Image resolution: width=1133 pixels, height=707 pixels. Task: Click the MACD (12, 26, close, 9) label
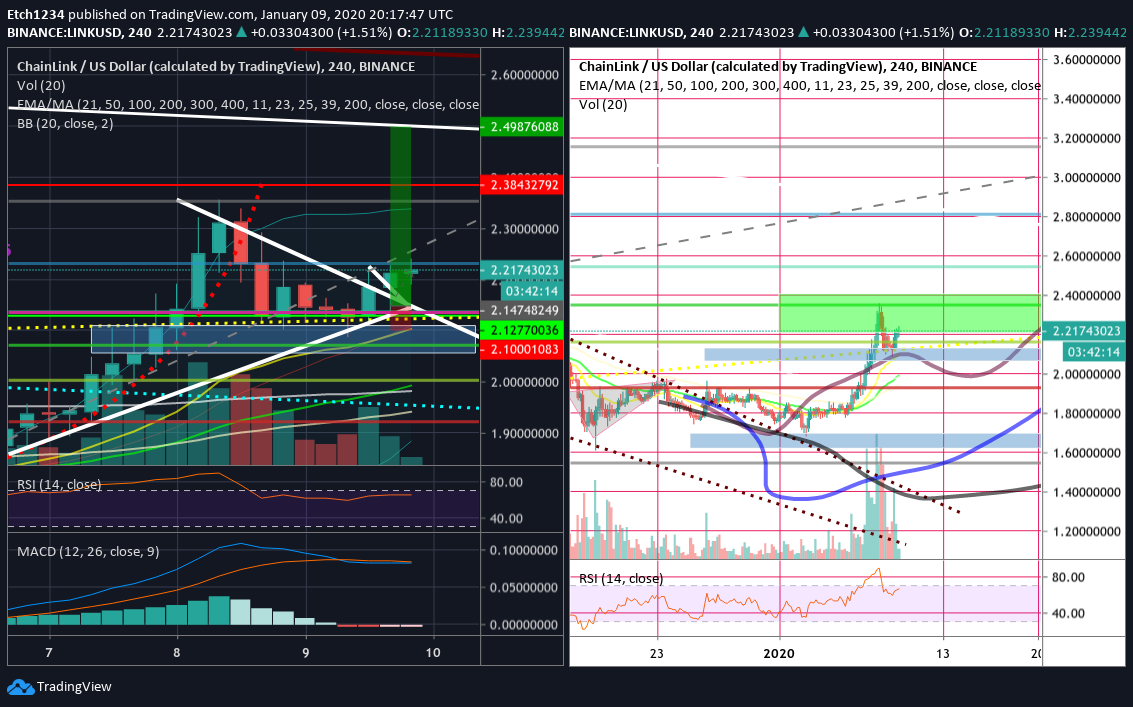click(88, 552)
